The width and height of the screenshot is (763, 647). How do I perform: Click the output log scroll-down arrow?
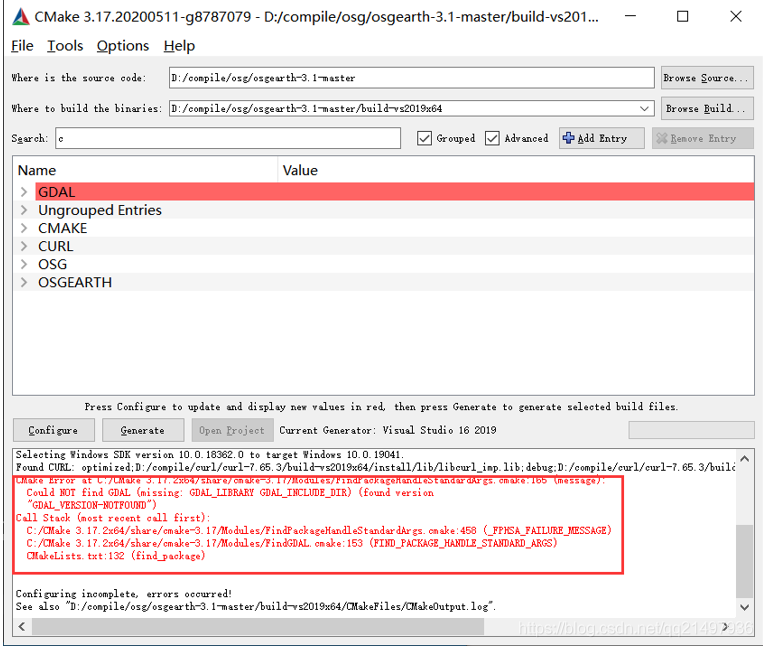pyautogui.click(x=745, y=607)
